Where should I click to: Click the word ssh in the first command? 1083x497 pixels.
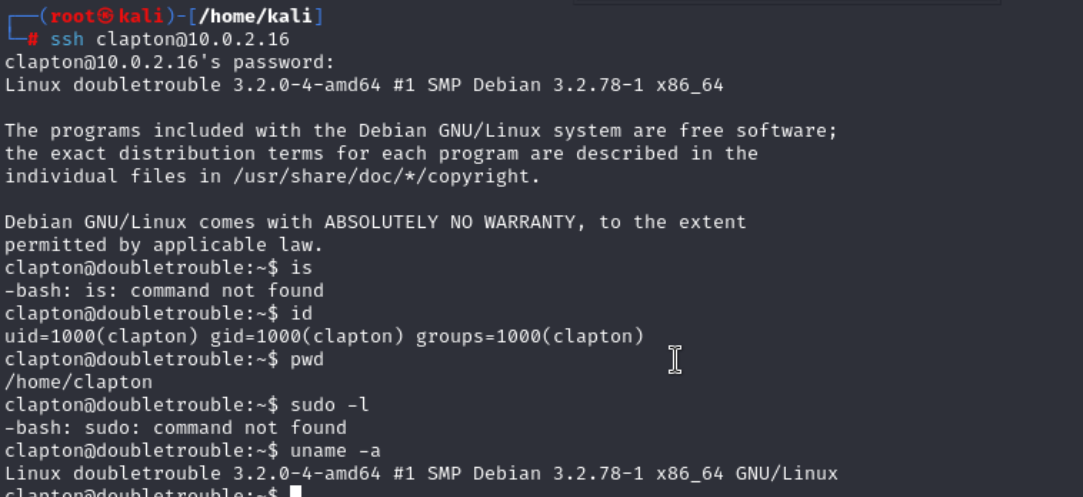click(67, 39)
